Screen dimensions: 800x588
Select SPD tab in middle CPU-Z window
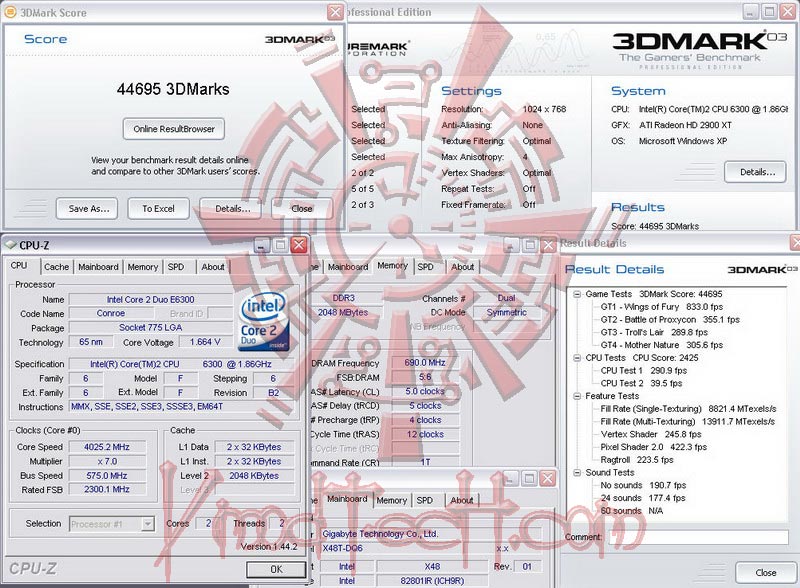(426, 267)
